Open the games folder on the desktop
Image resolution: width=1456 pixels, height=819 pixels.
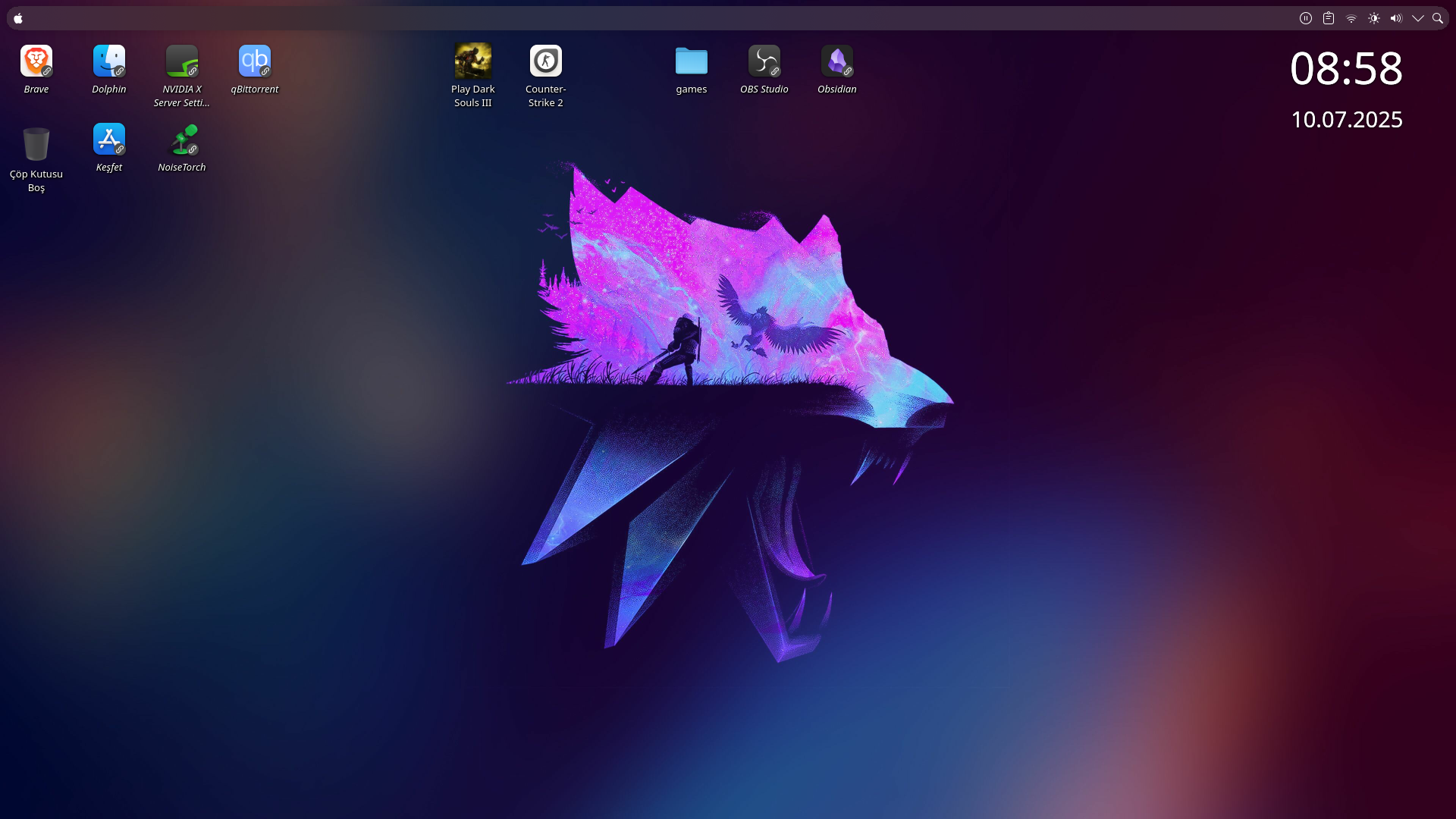692,61
